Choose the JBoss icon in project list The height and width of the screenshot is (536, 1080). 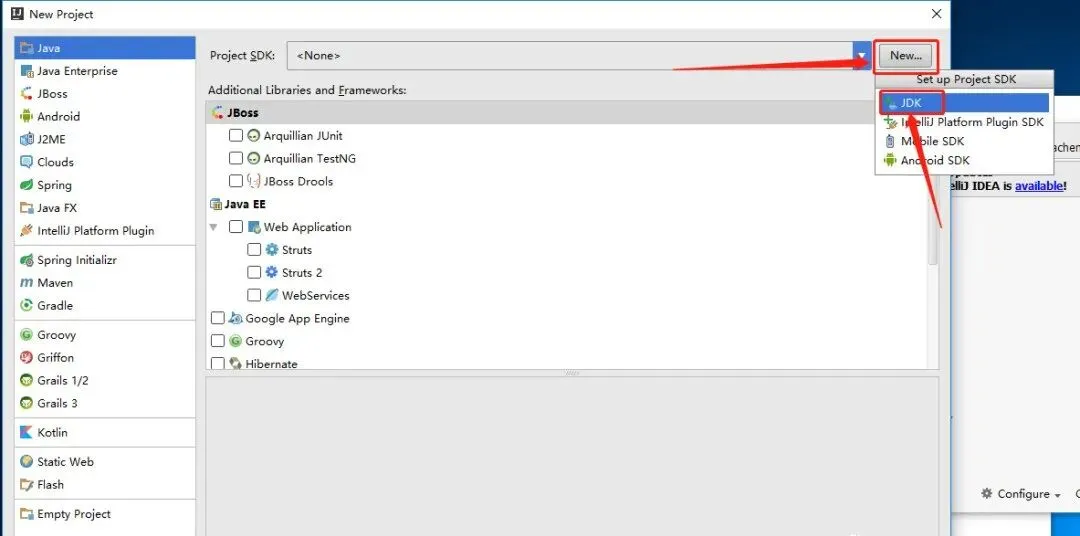[x=27, y=94]
